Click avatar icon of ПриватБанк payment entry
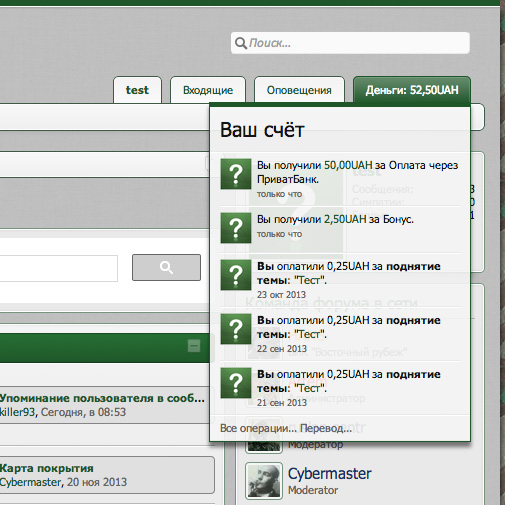Viewport: 505px width, 505px height. click(x=236, y=174)
